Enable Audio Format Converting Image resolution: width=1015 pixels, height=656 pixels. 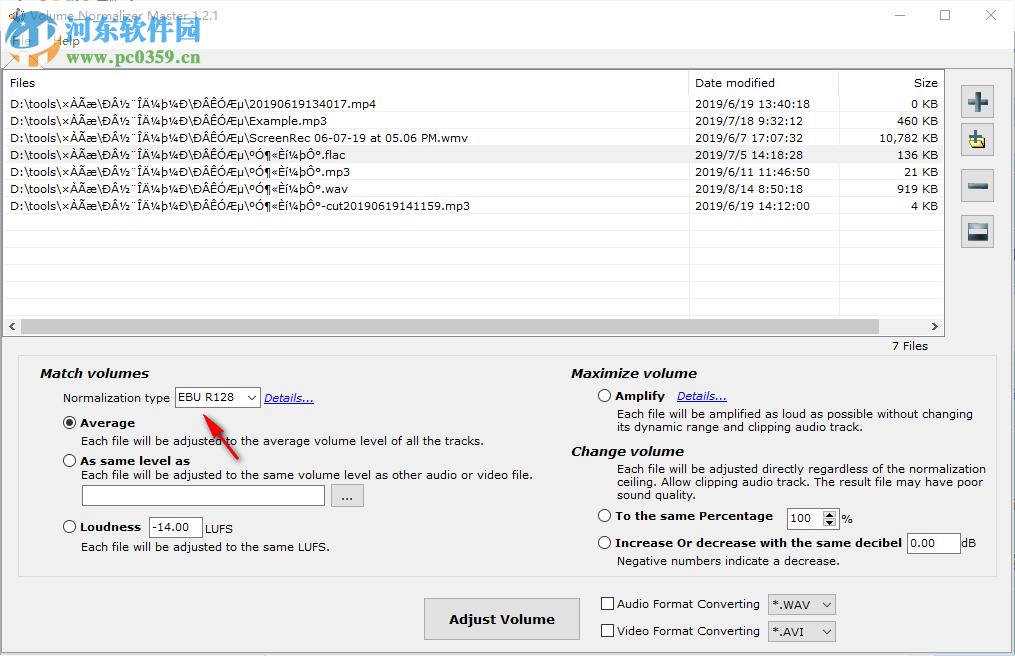pos(606,604)
